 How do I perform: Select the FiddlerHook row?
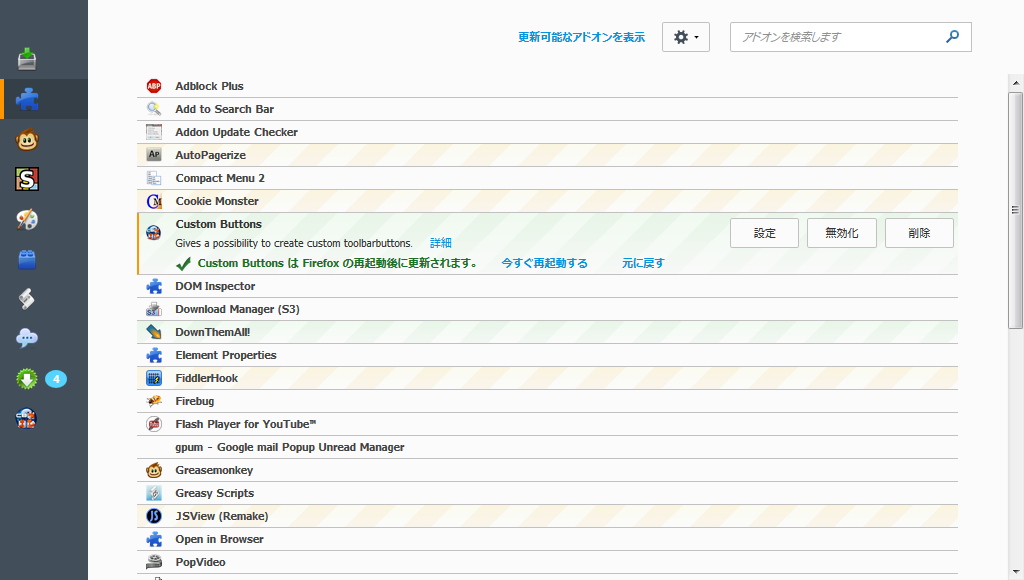(x=547, y=378)
